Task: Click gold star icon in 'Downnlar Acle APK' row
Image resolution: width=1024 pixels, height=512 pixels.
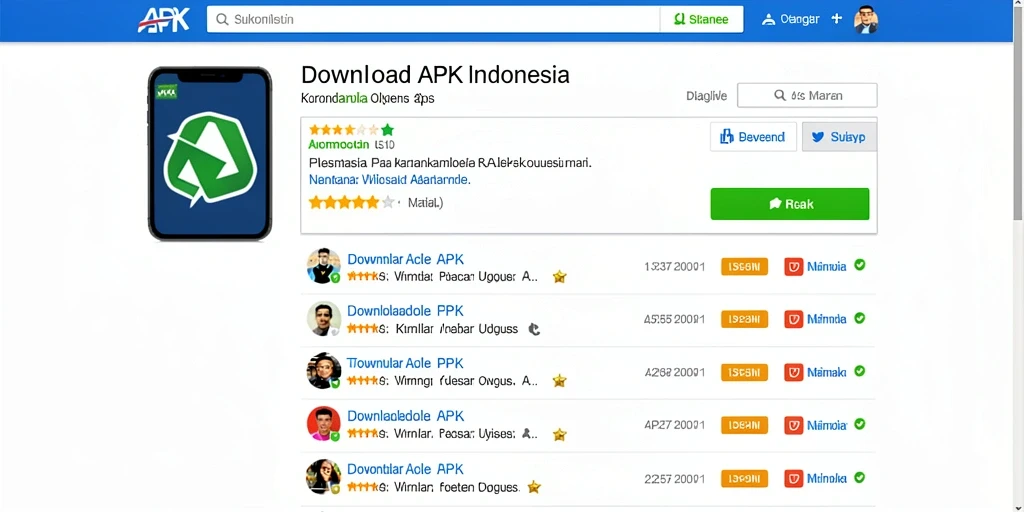Action: point(559,277)
